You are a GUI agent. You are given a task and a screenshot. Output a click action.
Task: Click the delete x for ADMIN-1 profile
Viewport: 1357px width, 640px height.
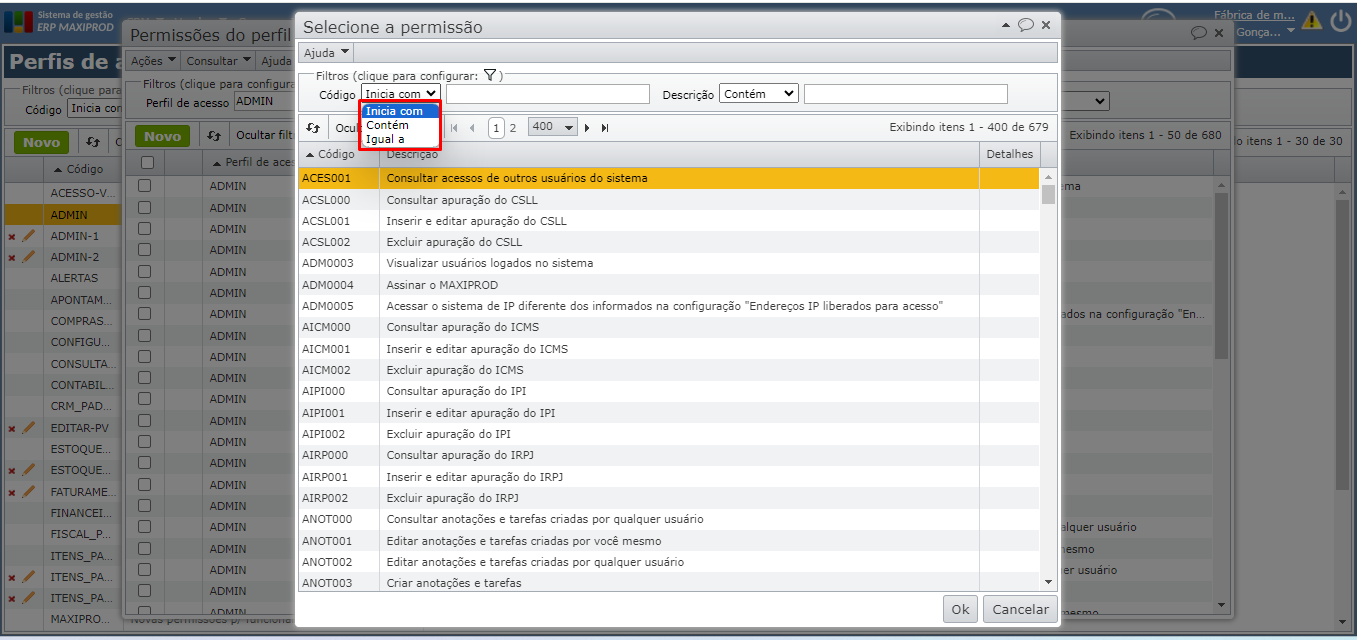(12, 237)
